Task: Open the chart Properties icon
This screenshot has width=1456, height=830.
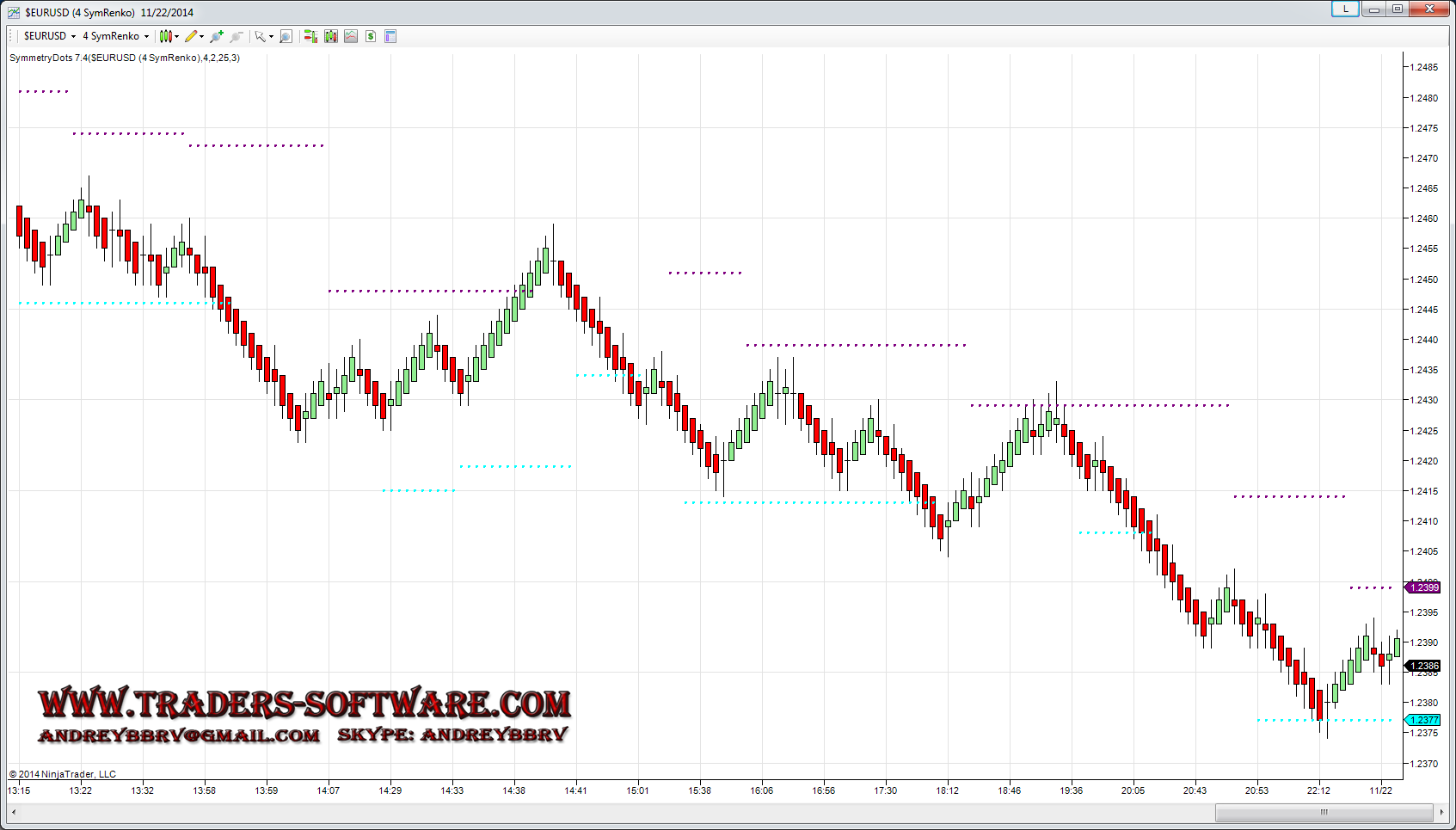Action: (x=390, y=36)
